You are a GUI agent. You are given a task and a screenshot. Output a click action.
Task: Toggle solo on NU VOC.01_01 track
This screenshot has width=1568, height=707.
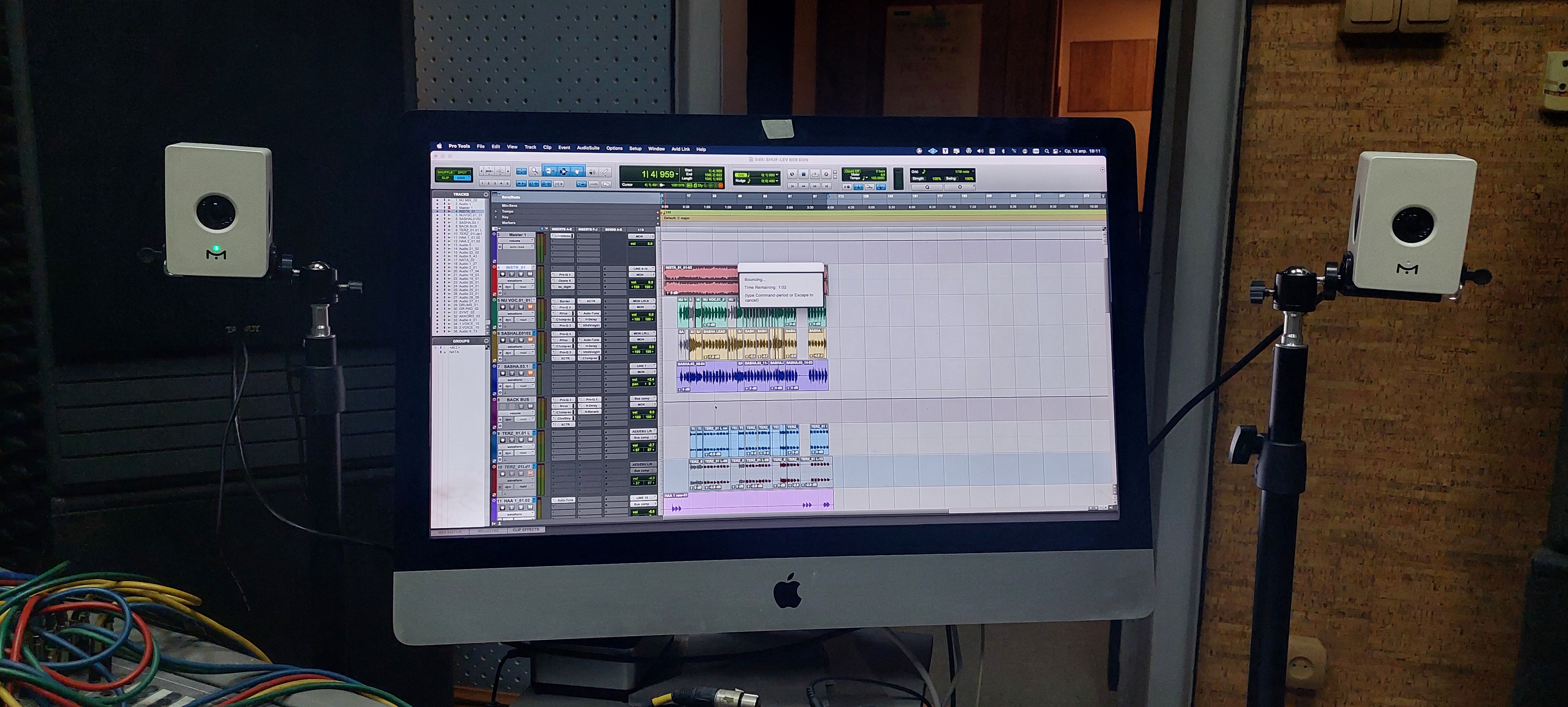pyautogui.click(x=521, y=307)
